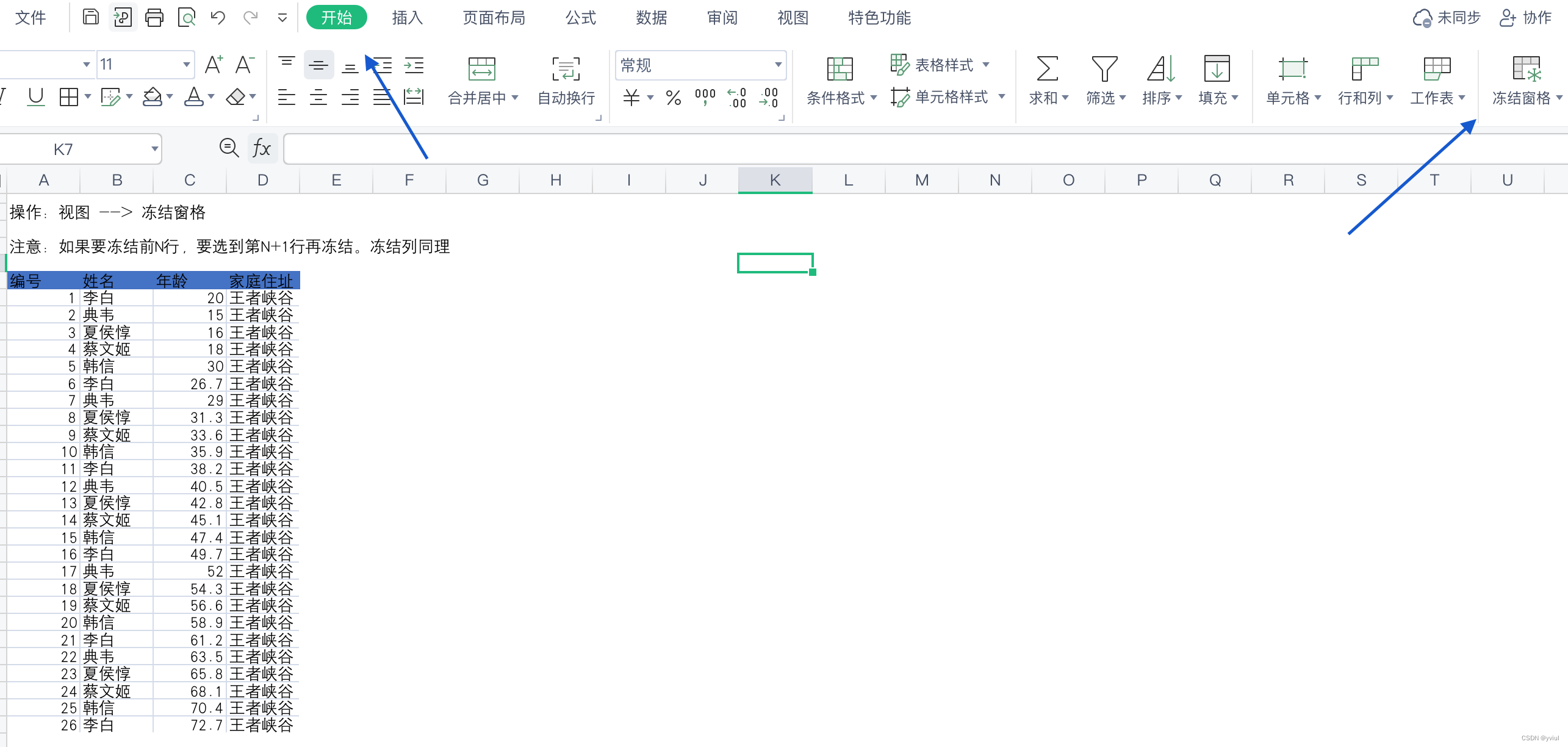Open the font size 11 dropdown

point(186,65)
